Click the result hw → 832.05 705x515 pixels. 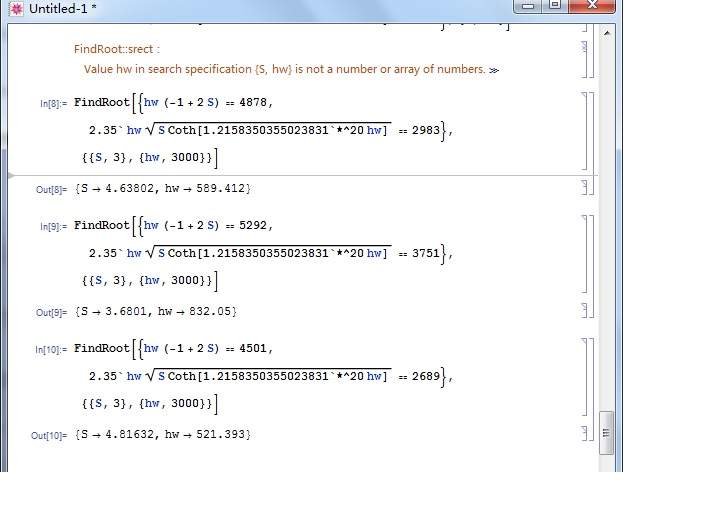[195, 311]
